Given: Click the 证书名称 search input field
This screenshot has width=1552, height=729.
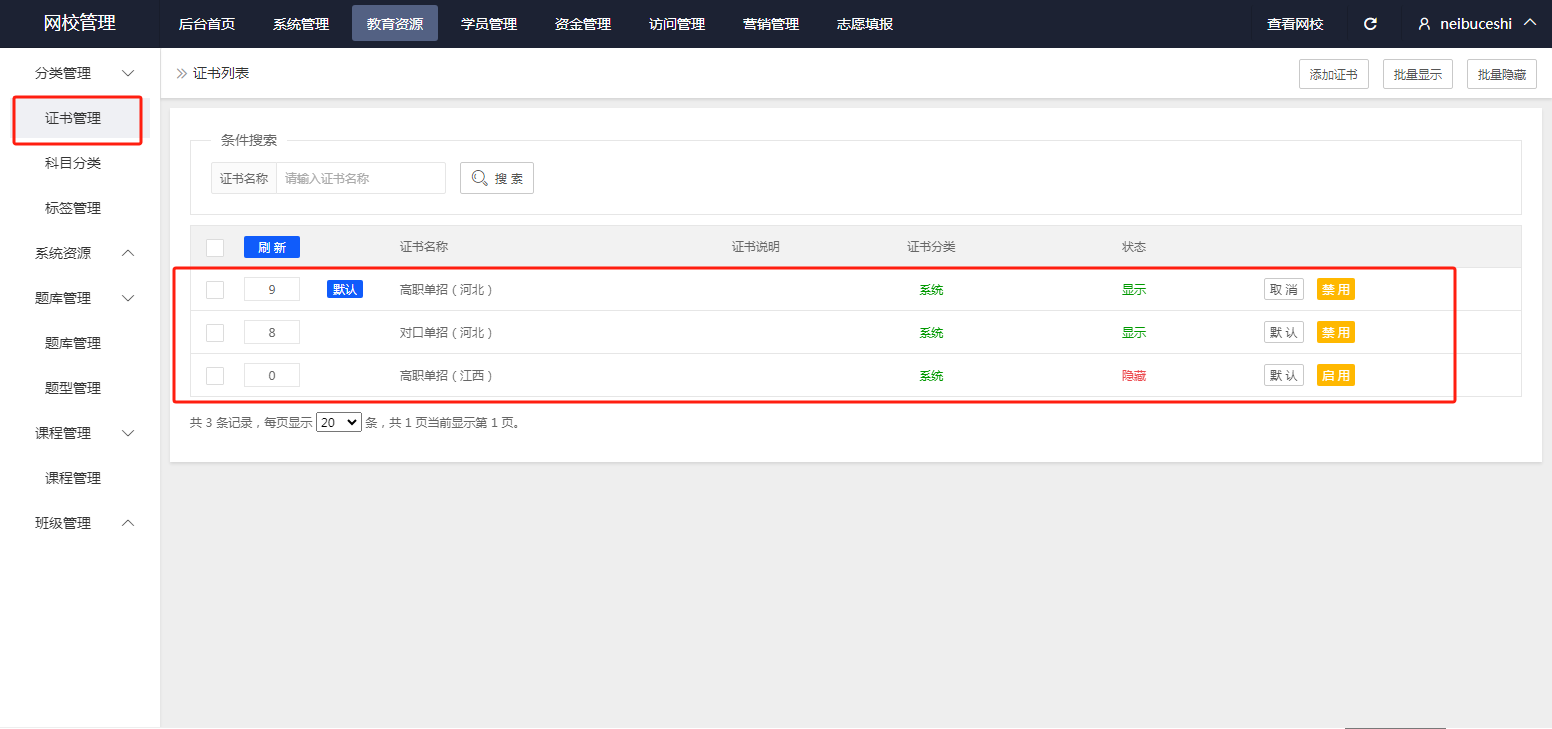Looking at the screenshot, I should point(361,178).
